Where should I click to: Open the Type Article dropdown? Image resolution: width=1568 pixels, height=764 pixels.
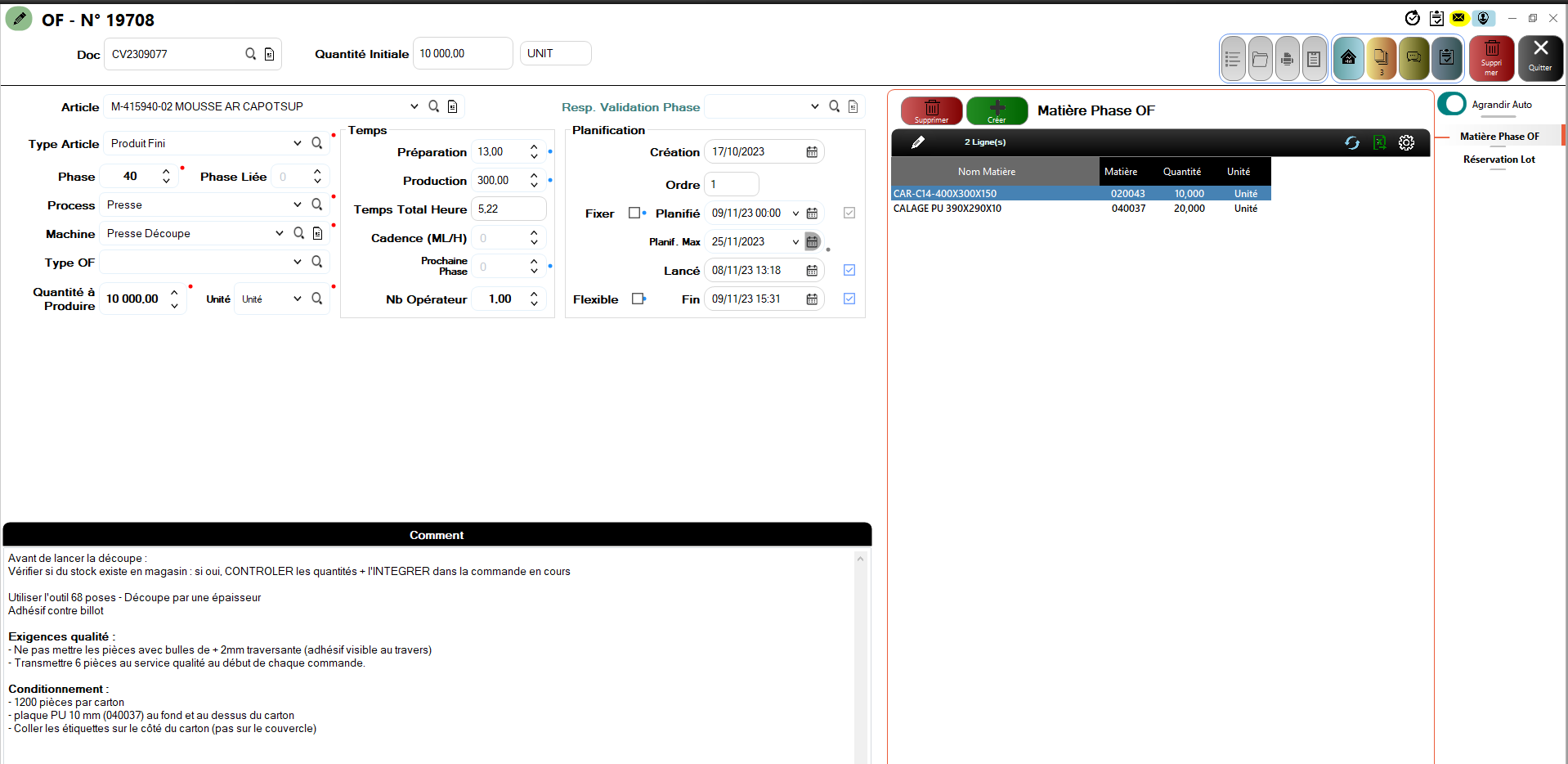pyautogui.click(x=297, y=143)
